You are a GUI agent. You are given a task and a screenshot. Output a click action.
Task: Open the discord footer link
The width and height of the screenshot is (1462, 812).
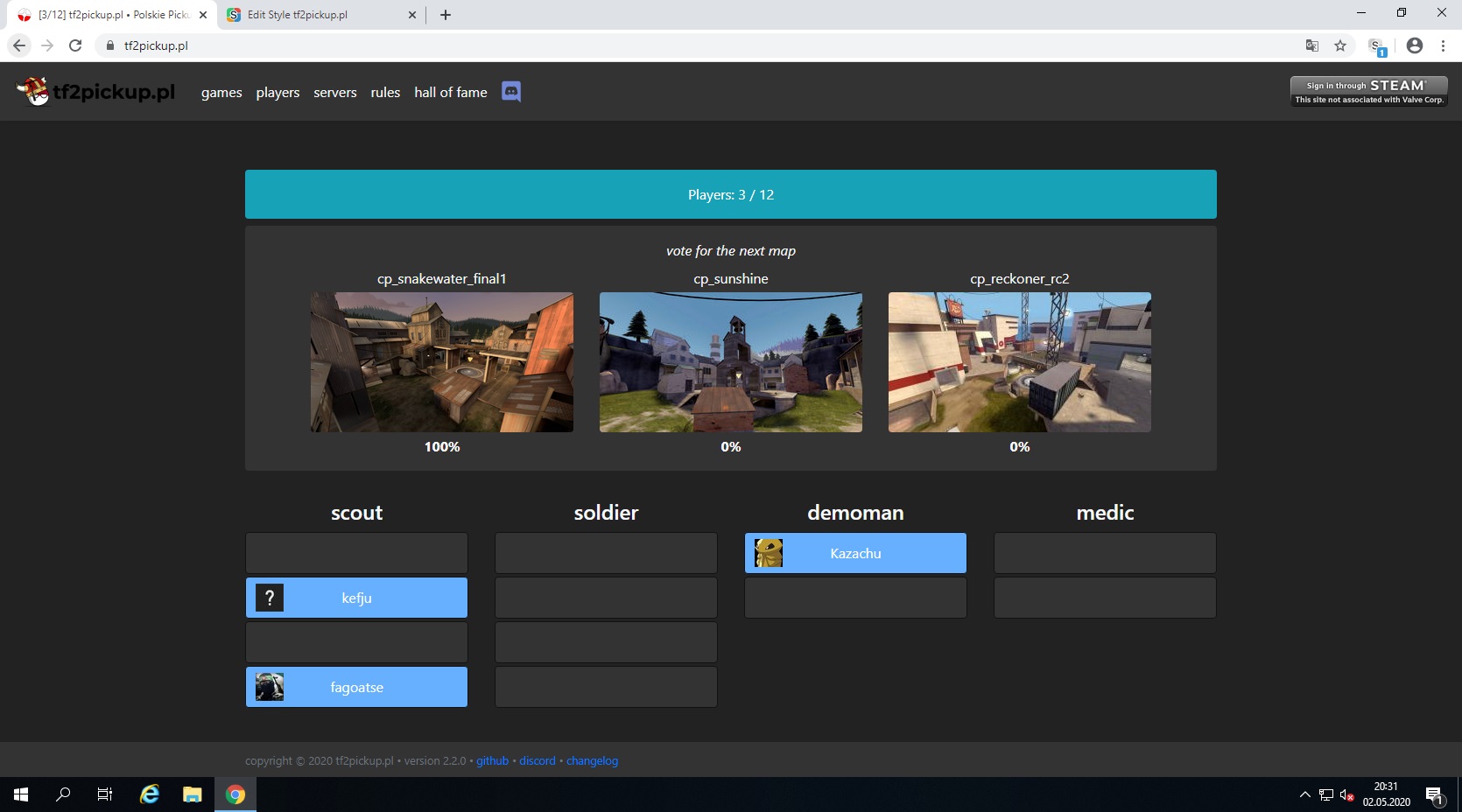tap(538, 761)
